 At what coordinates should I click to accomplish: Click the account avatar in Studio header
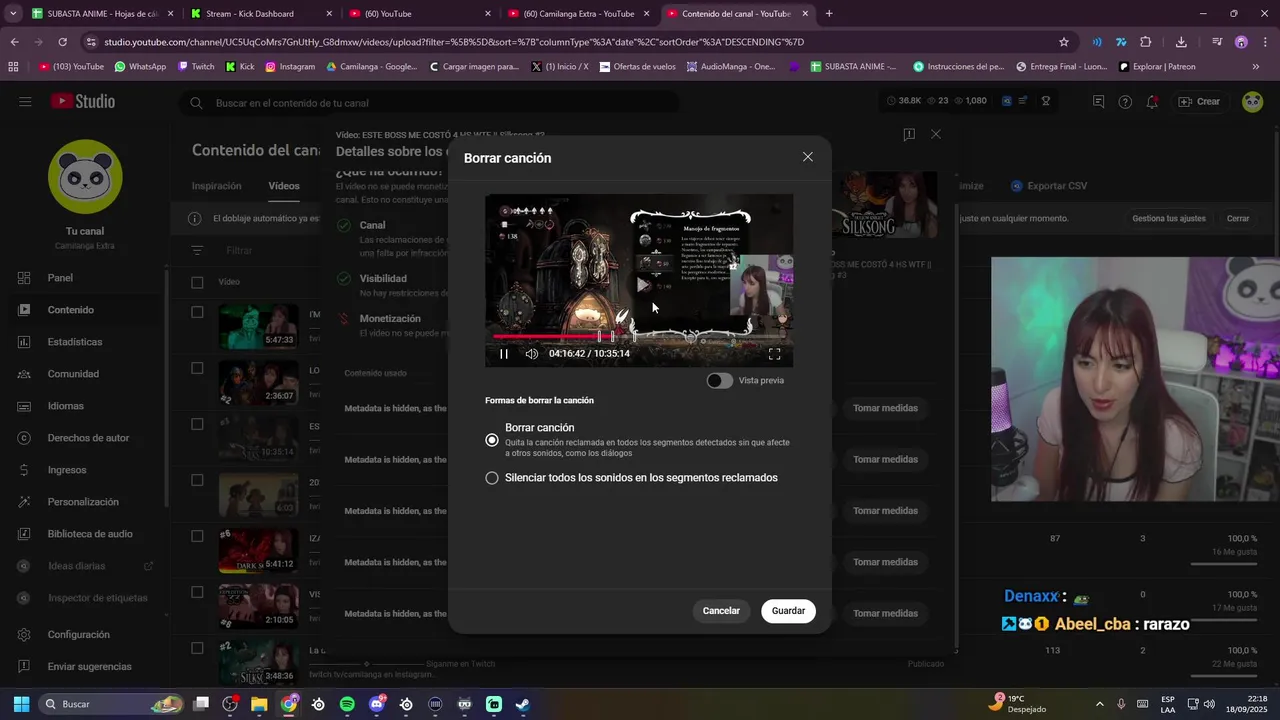tap(1252, 102)
